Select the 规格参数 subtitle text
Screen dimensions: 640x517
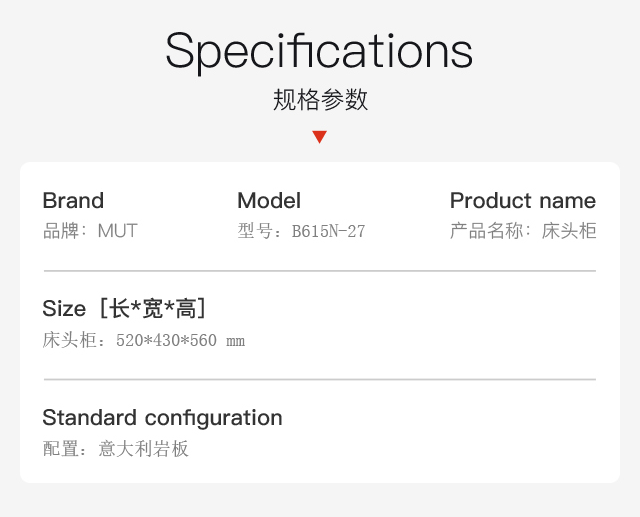tap(320, 99)
